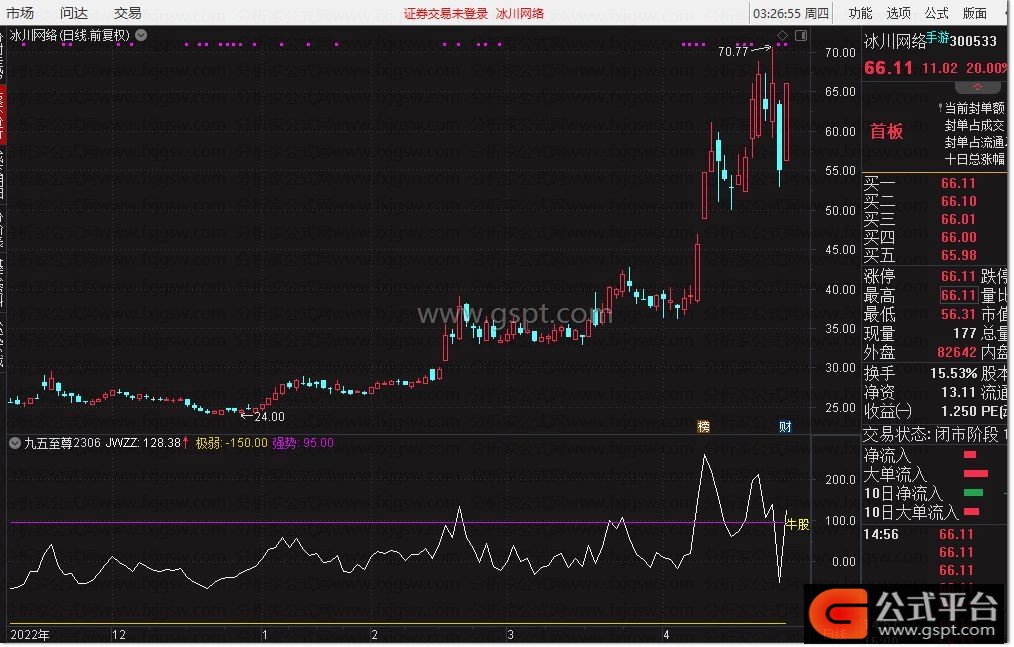Click the 首板 label

886,132
